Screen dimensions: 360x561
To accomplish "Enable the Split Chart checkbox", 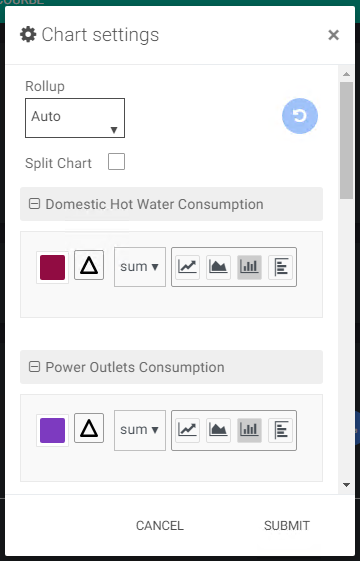I will pos(117,162).
